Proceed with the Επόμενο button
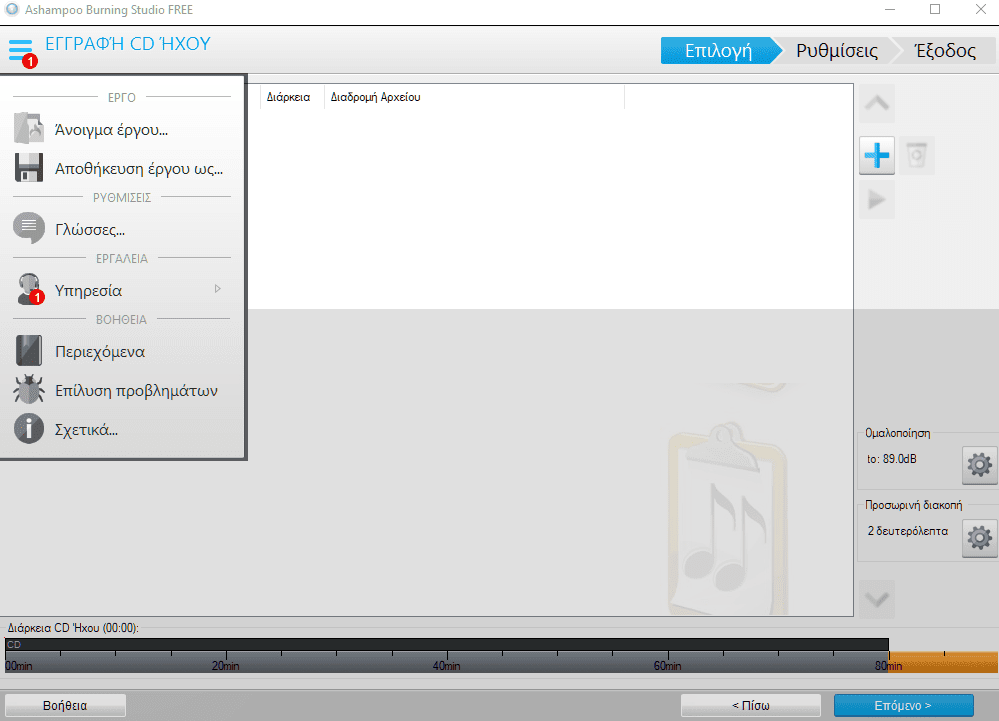This screenshot has height=721, width=999. tap(903, 705)
